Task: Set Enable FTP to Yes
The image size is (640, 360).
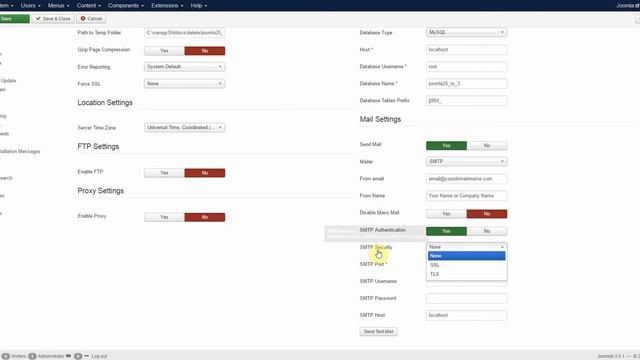Action: click(164, 173)
